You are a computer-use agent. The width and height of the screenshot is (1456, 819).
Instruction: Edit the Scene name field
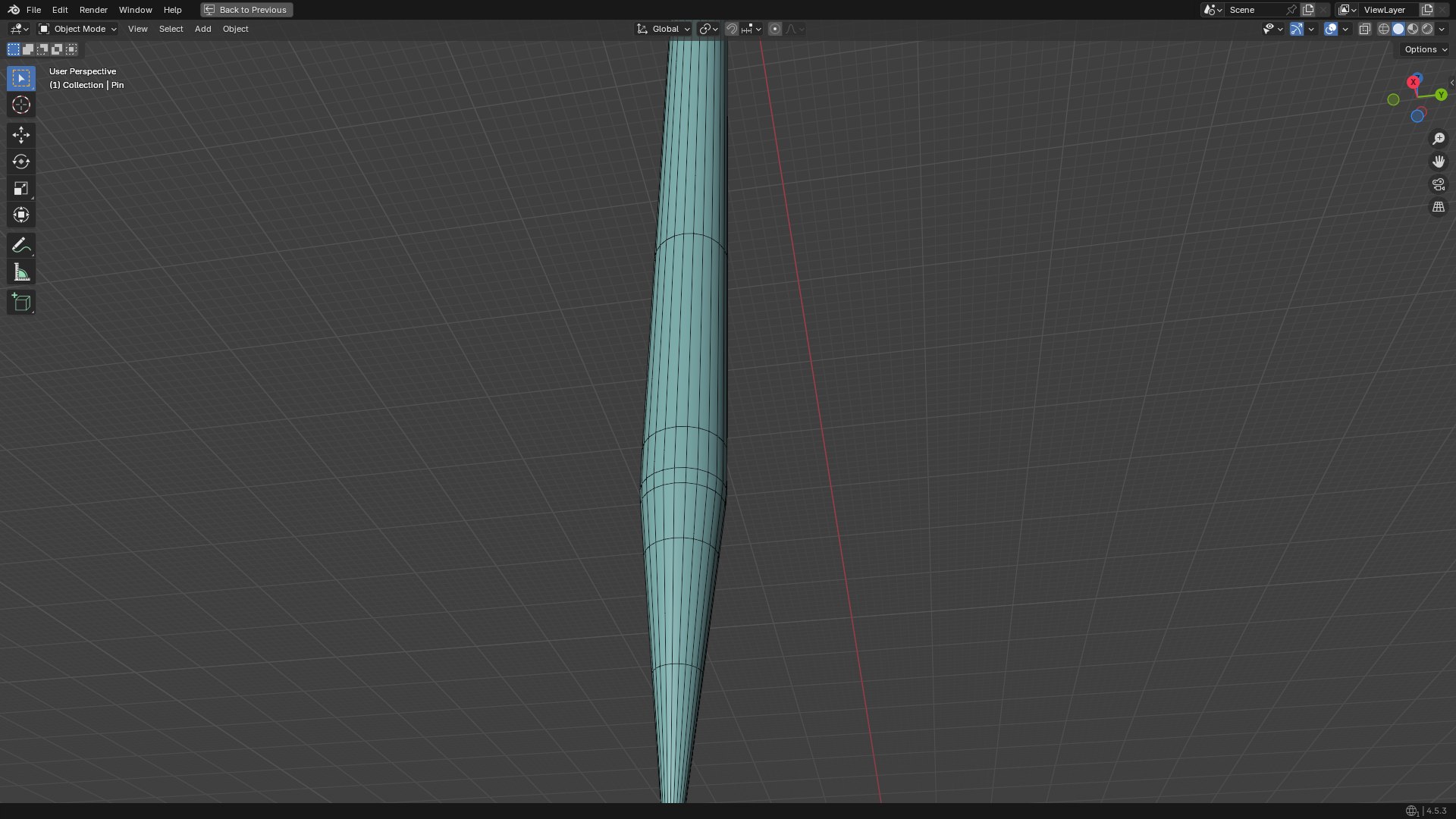[1254, 10]
